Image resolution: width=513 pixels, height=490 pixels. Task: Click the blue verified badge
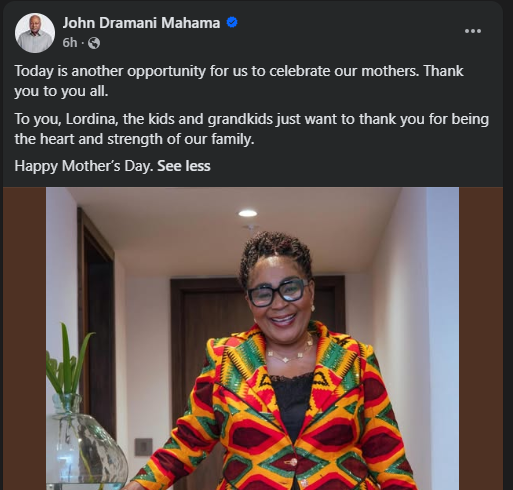pos(232,22)
